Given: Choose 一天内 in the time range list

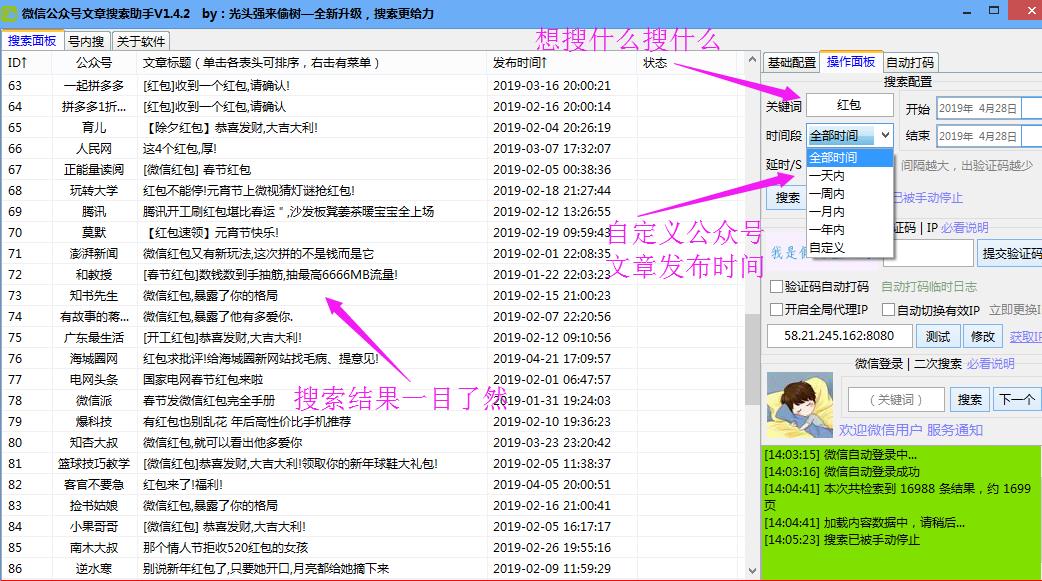Looking at the screenshot, I should pyautogui.click(x=849, y=175).
